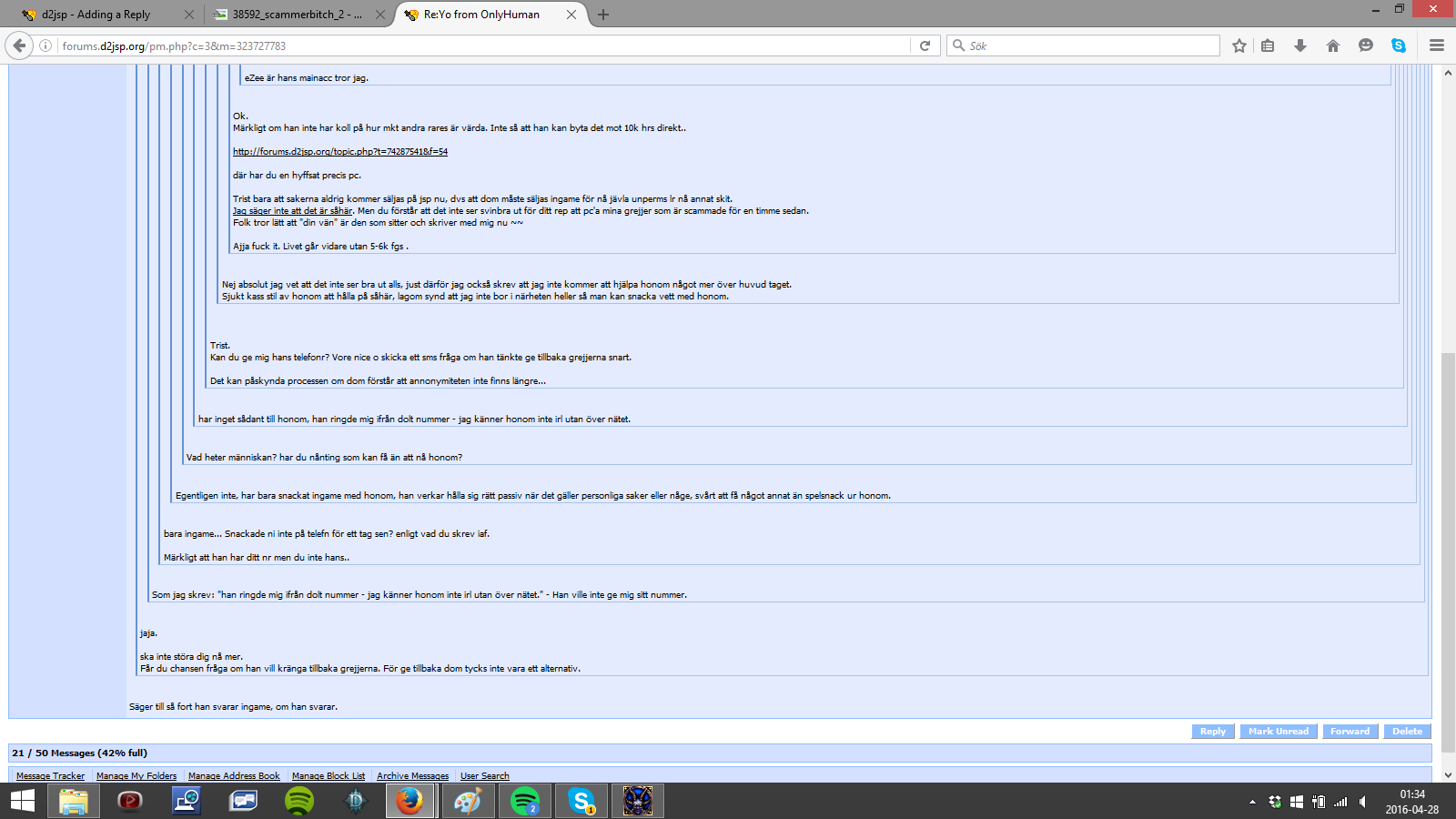Open Skype from the taskbar
Screen dimensions: 1456x819
pos(581,801)
